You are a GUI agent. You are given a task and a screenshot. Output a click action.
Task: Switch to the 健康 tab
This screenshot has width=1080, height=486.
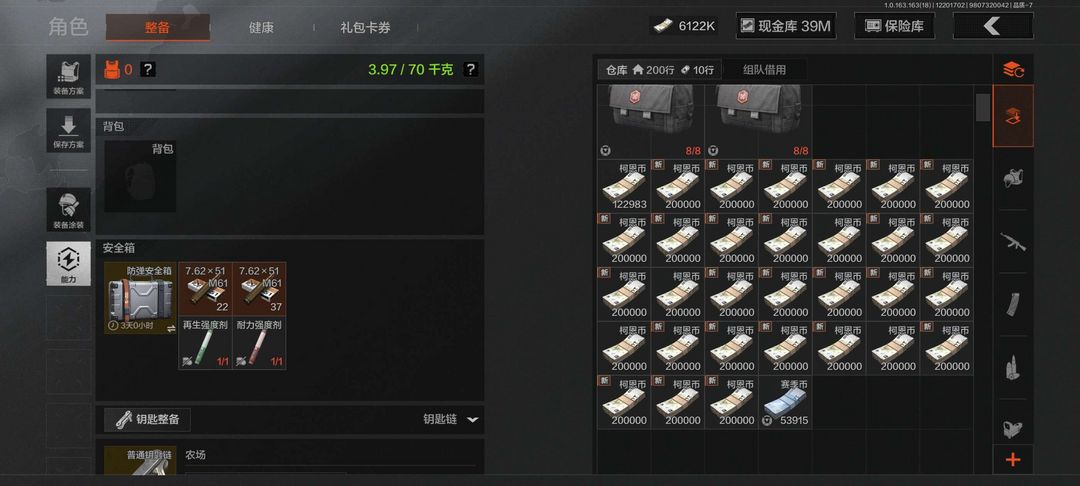click(x=261, y=28)
